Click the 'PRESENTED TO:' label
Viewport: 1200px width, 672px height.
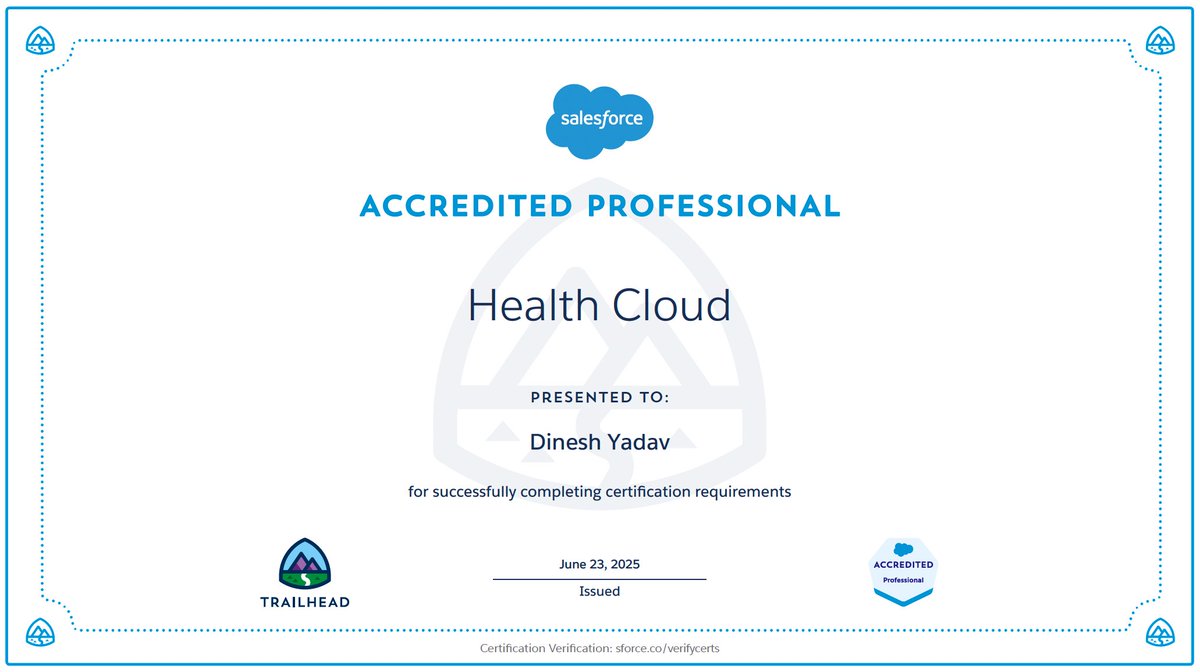click(x=600, y=397)
